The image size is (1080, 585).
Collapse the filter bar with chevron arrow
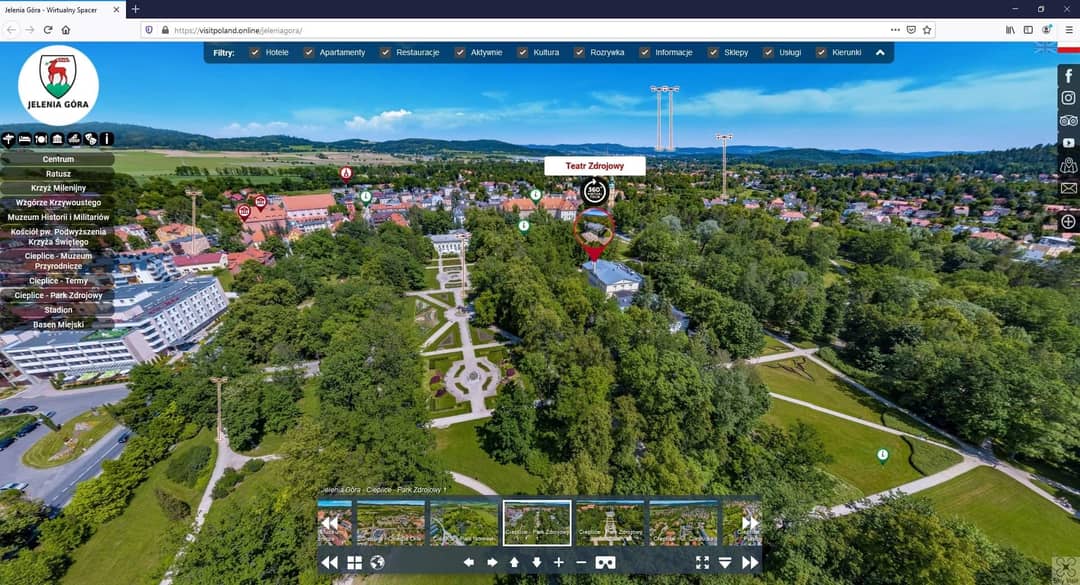click(880, 52)
